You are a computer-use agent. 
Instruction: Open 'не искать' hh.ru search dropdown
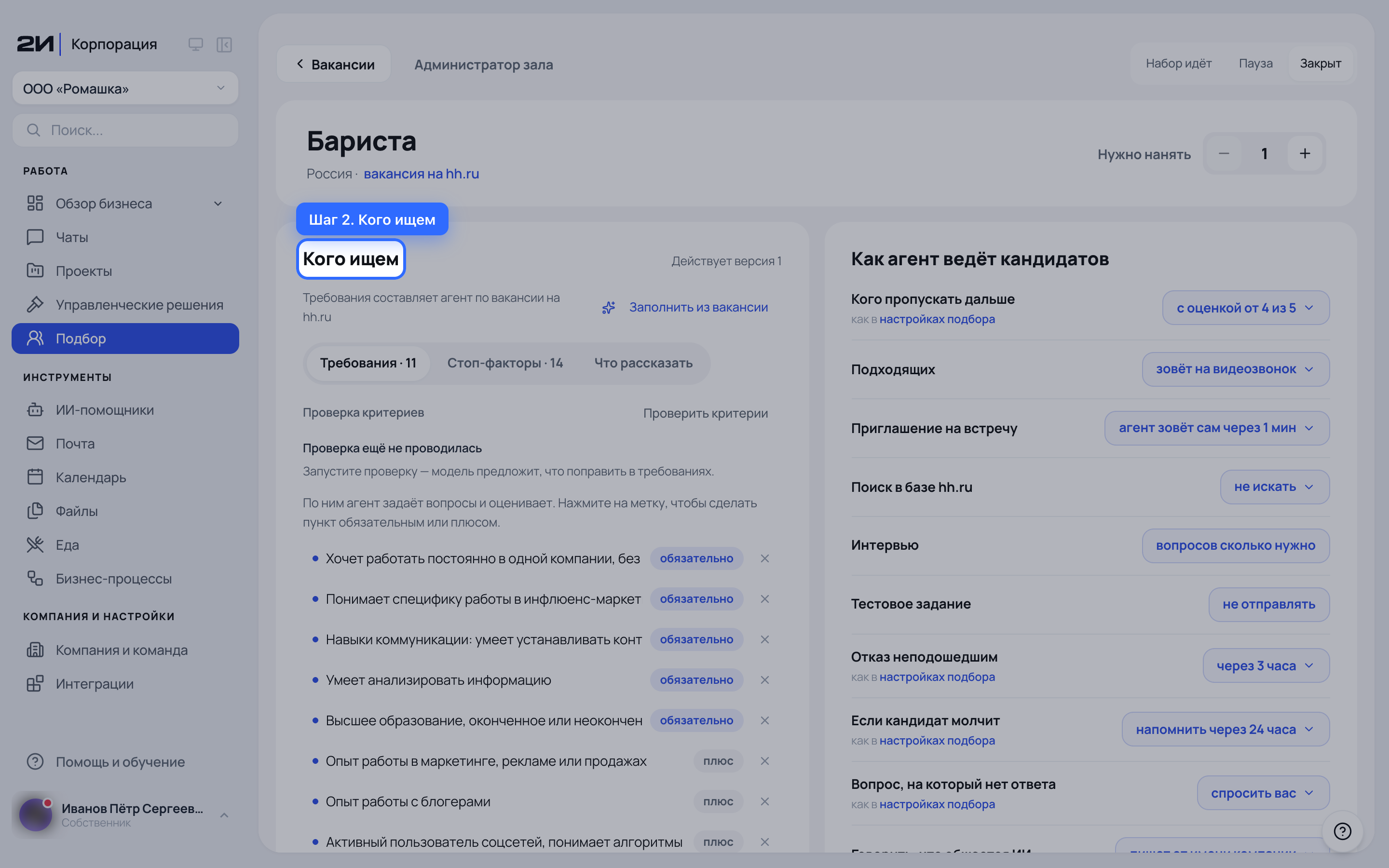tap(1274, 487)
